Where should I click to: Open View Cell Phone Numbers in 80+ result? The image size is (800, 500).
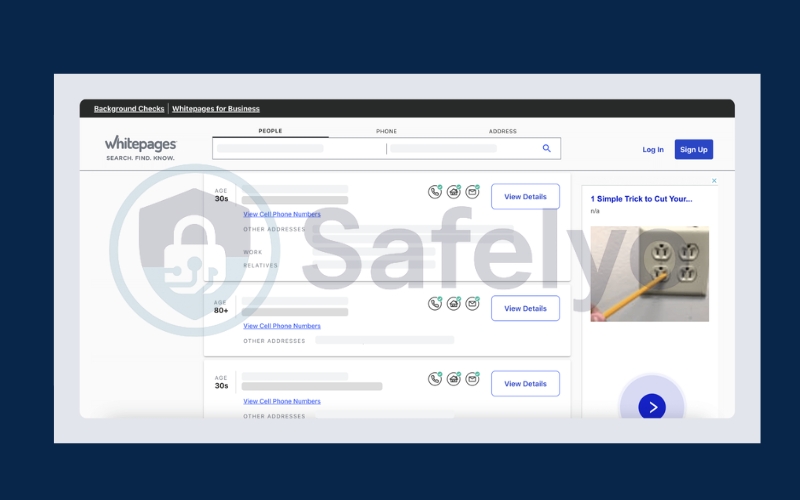[x=282, y=326]
